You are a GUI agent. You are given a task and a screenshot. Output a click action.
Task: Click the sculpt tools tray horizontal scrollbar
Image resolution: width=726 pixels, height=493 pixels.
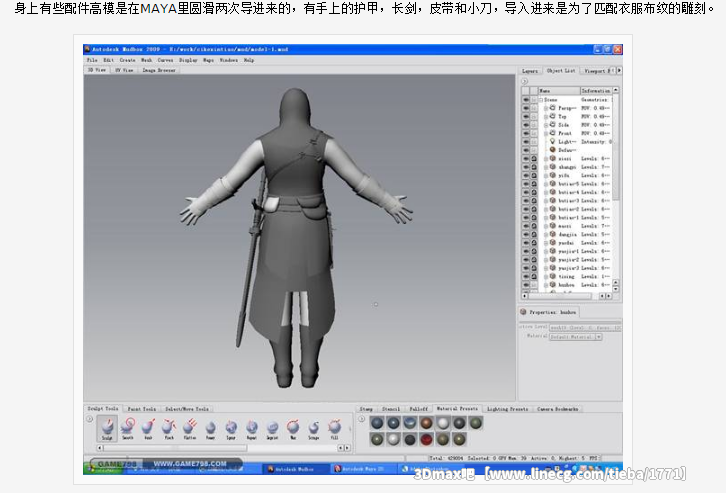click(x=175, y=448)
